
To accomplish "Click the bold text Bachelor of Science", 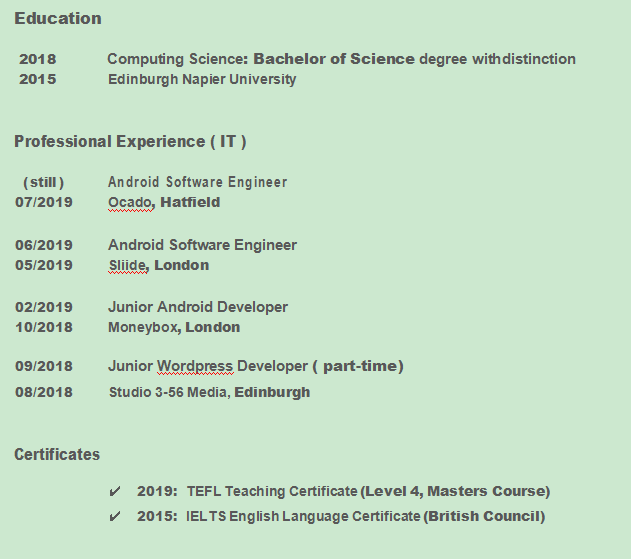I will click(334, 59).
